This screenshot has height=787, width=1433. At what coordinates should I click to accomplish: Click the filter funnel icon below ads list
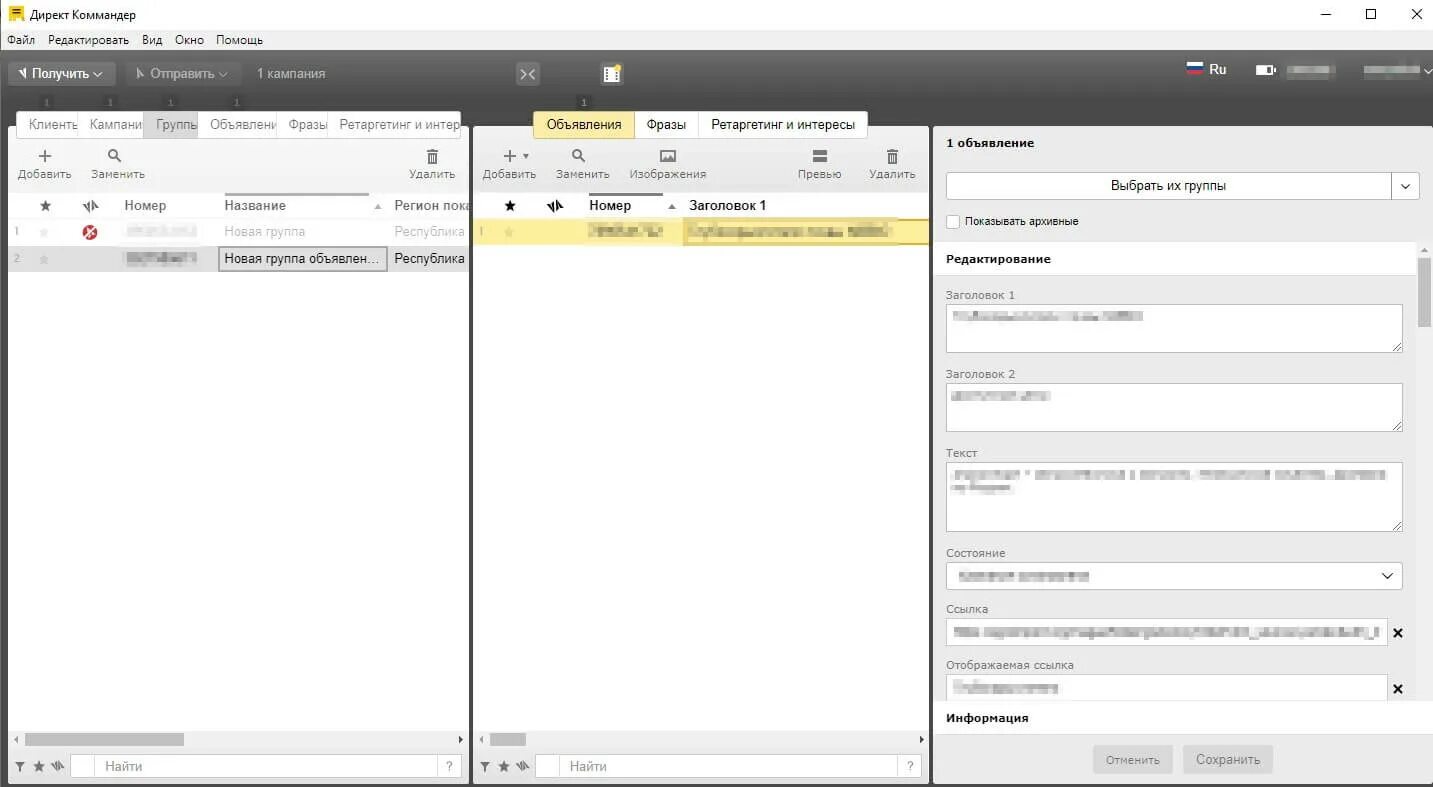point(485,767)
